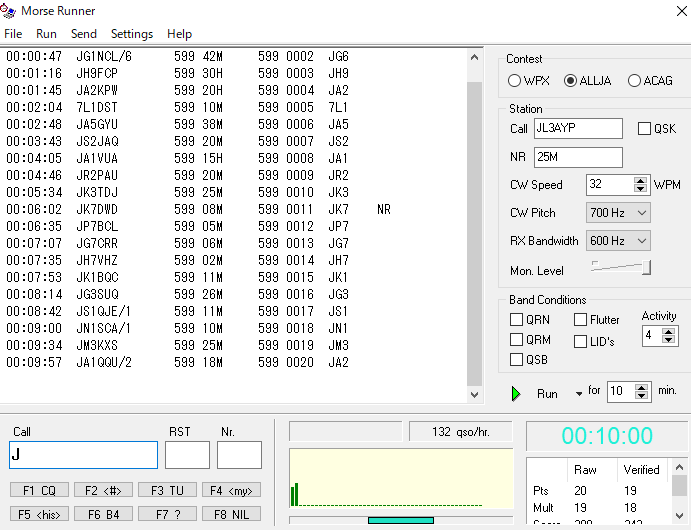691x530 pixels.
Task: Turn on the LID's checkbox
Action: (581, 341)
